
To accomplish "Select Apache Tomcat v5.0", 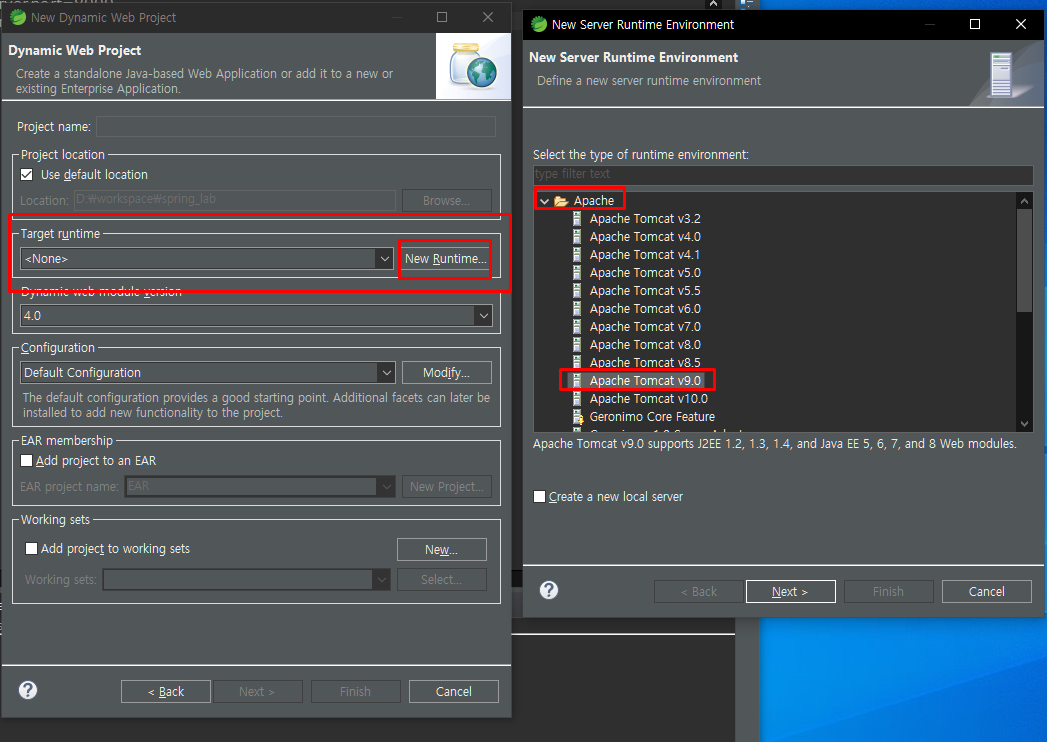I will [x=645, y=272].
